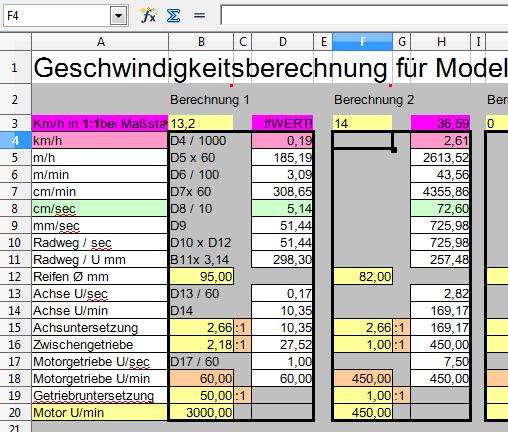Viewport: 508px width, 432px height.
Task: Click the 'Radweg / U mm' label
Action: coord(79,260)
